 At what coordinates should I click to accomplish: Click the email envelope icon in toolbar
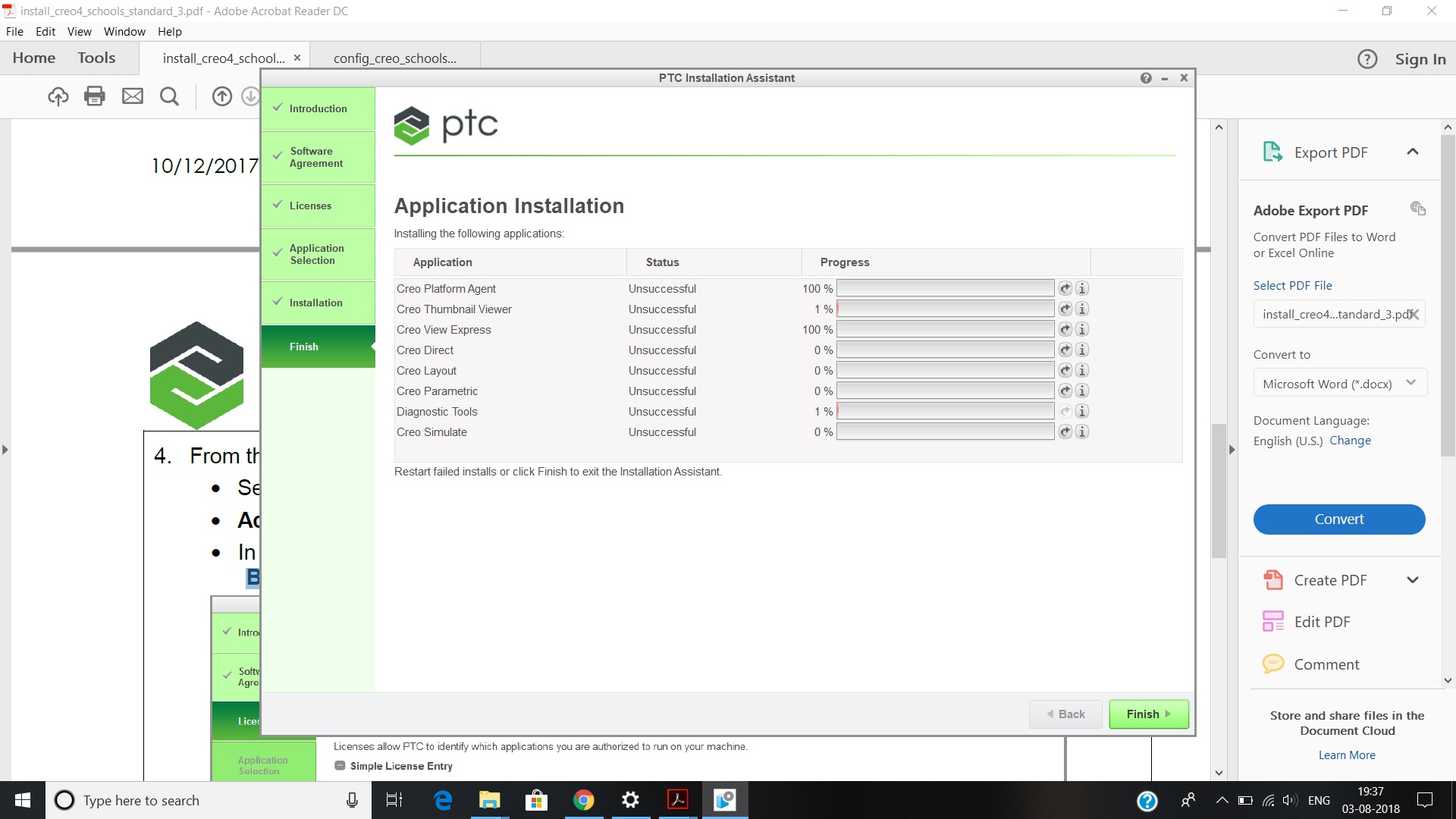(x=133, y=96)
